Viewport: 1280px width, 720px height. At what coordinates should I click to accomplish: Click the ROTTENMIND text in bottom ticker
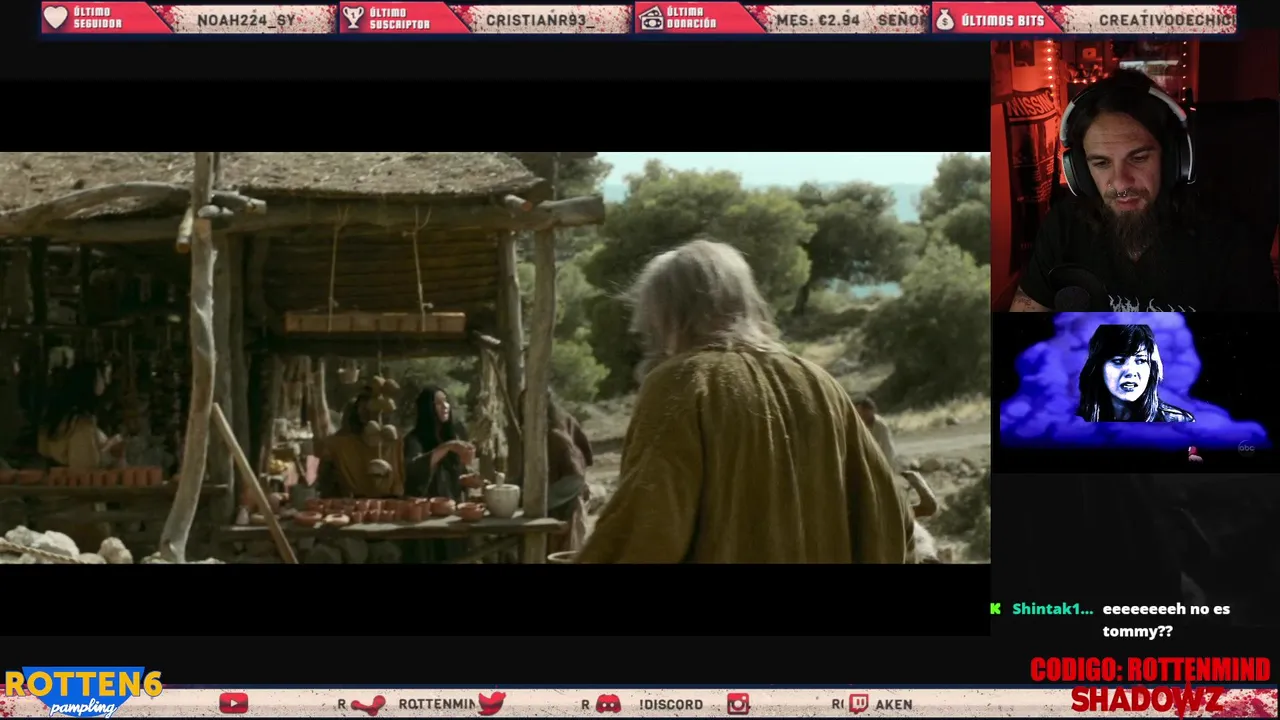[437, 705]
